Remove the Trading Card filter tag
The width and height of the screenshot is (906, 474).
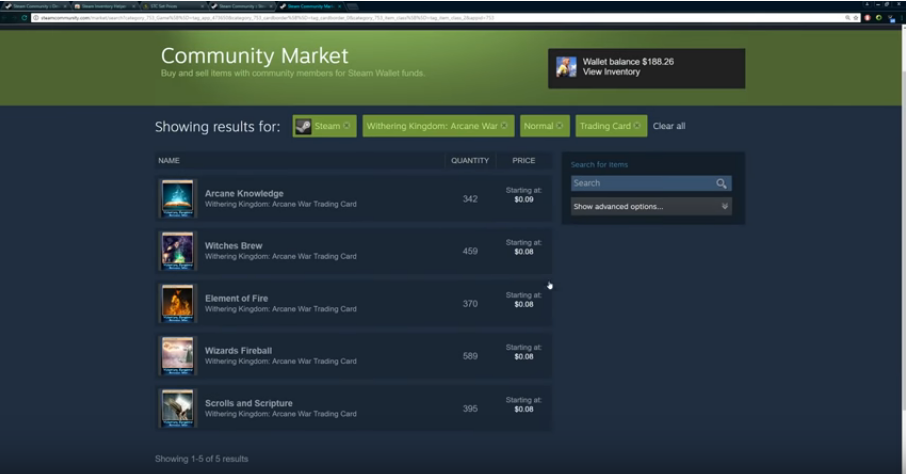[637, 125]
